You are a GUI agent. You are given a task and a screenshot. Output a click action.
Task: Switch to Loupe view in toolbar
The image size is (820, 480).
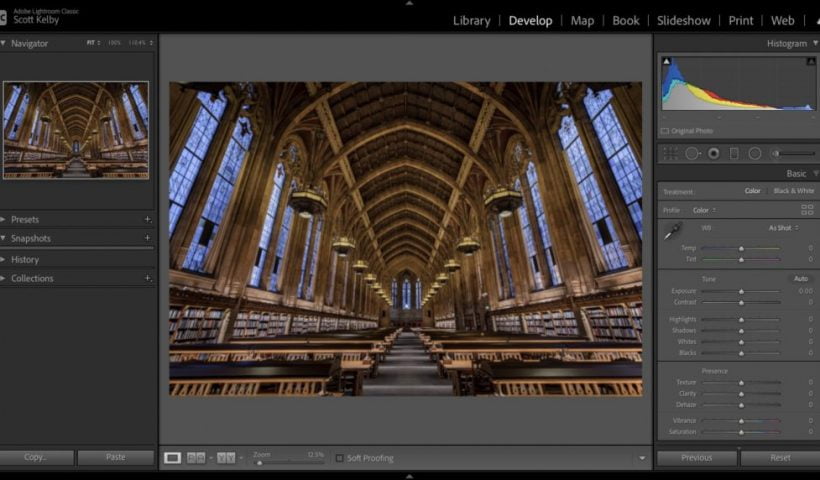tap(173, 458)
